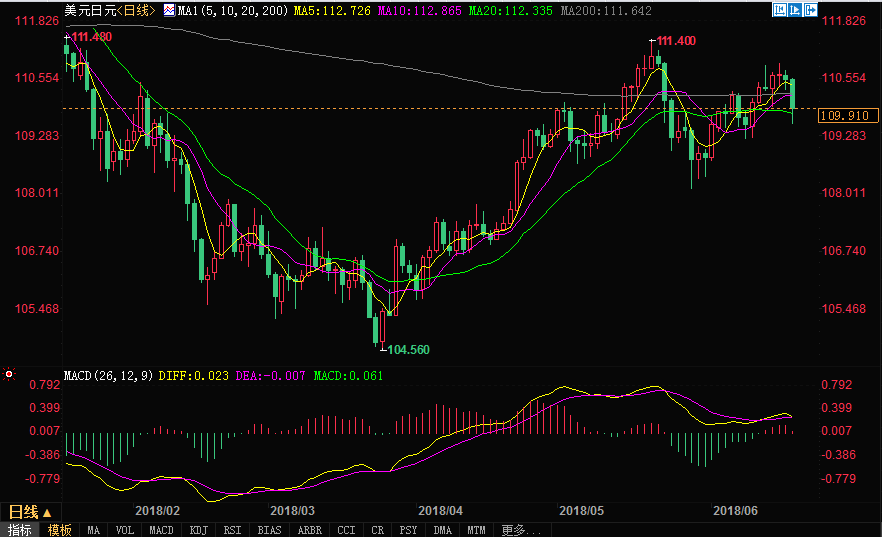The height and width of the screenshot is (537, 882).
Task: Switch to the 模板 tab
Action: point(59,530)
